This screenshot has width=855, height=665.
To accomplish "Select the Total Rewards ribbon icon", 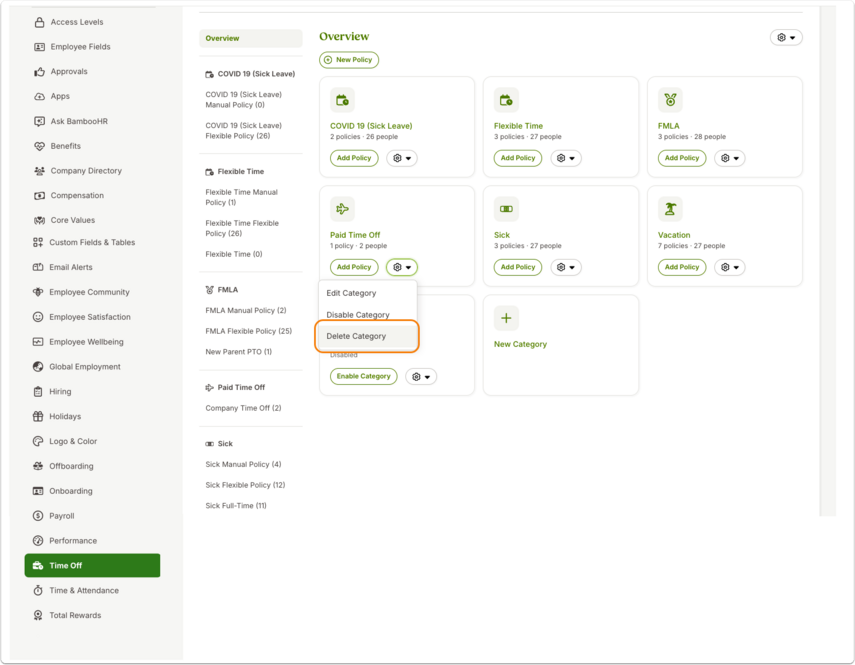I will (x=38, y=615).
